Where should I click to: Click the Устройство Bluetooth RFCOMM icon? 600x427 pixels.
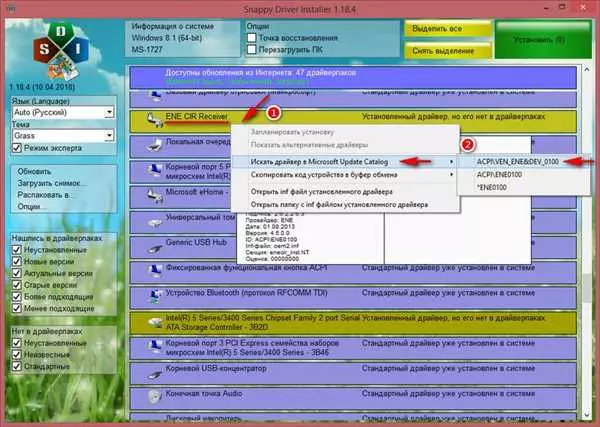pyautogui.click(x=155, y=297)
